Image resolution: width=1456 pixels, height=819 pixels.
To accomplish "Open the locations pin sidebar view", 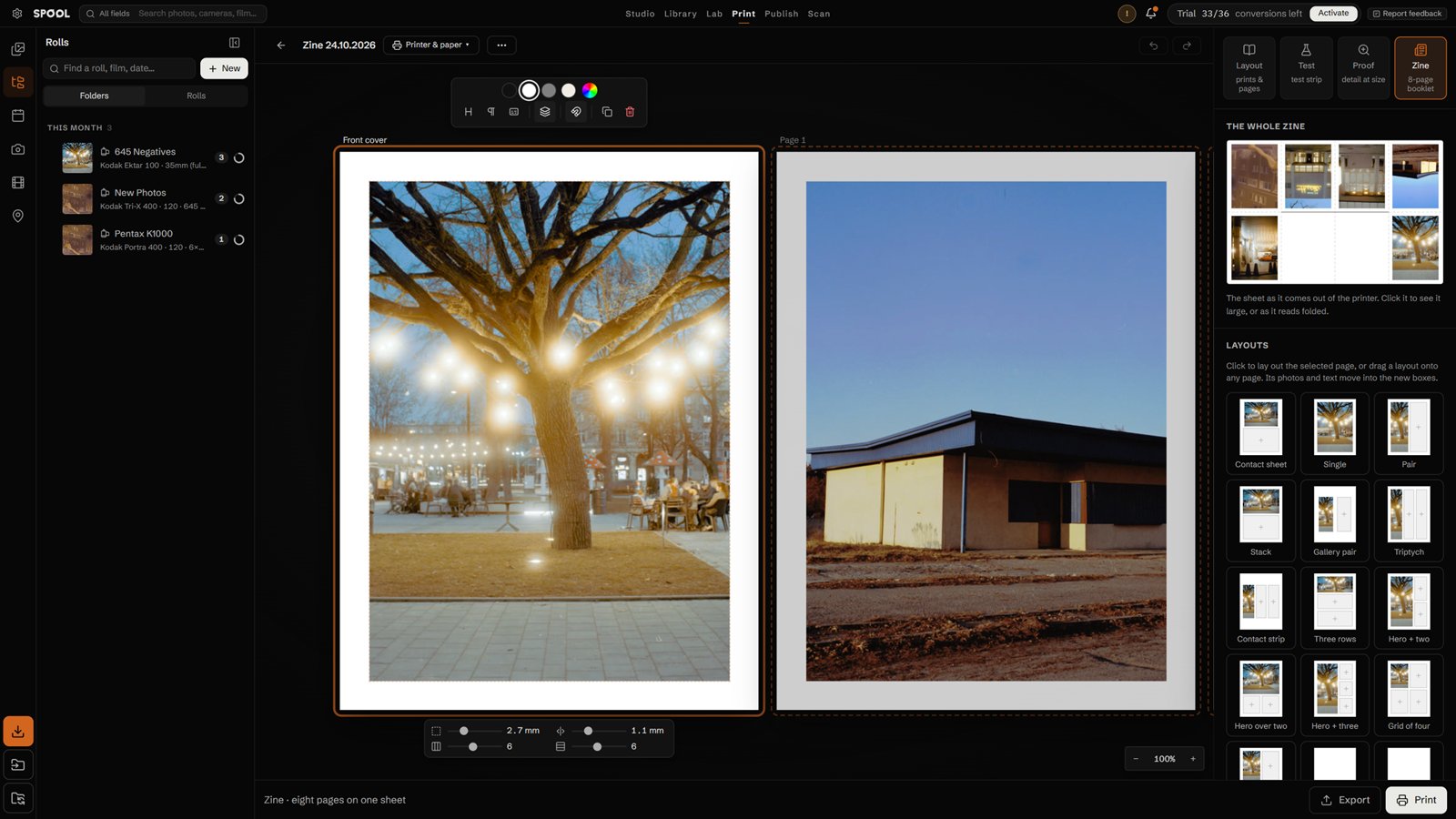I will pos(17,216).
